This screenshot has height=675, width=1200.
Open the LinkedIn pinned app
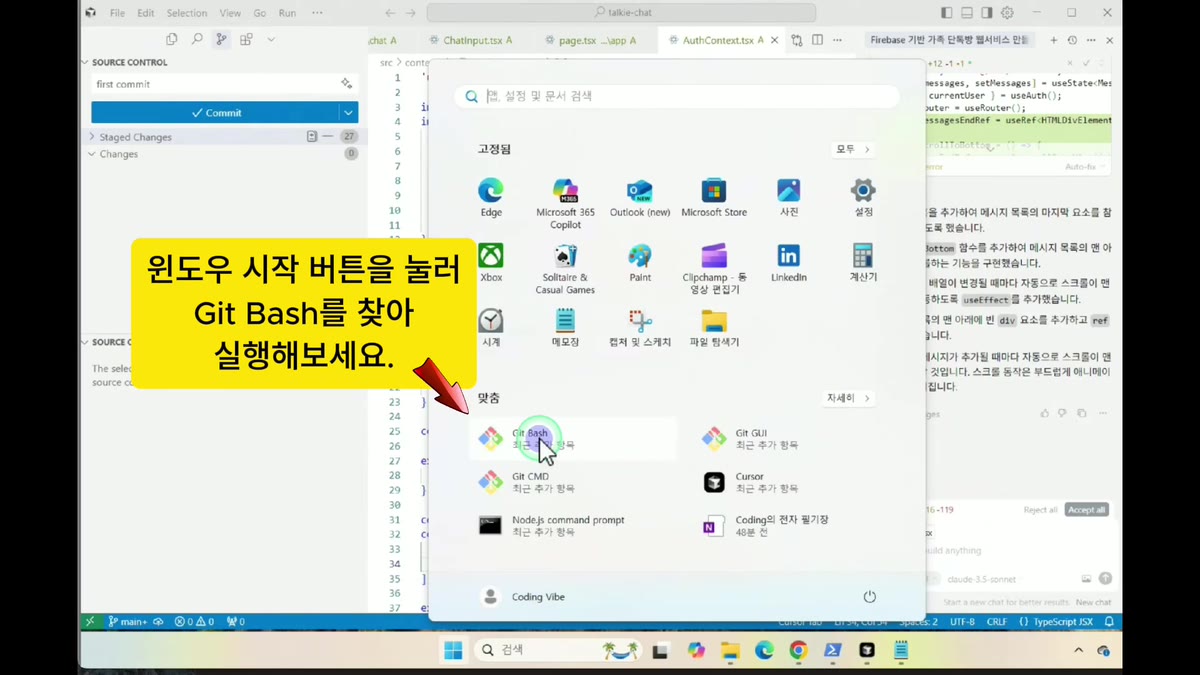pos(789,262)
